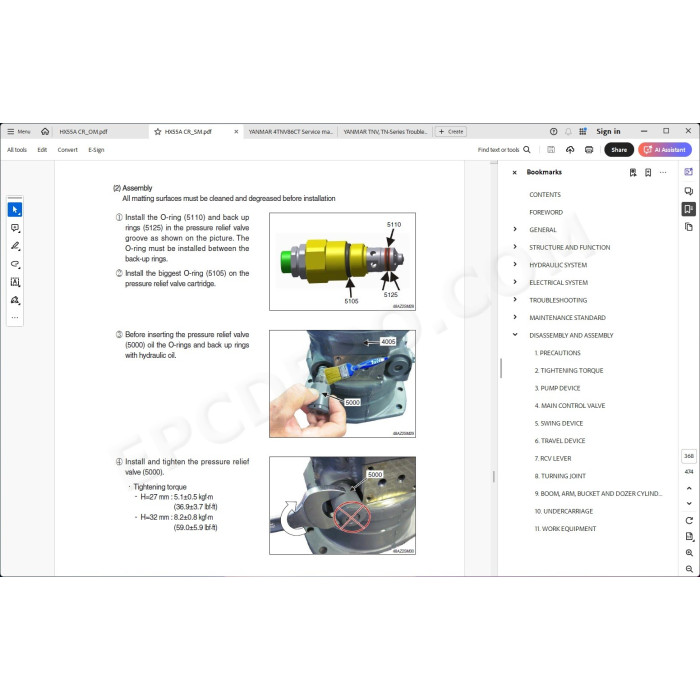Open the E-Sign menu

click(x=96, y=150)
